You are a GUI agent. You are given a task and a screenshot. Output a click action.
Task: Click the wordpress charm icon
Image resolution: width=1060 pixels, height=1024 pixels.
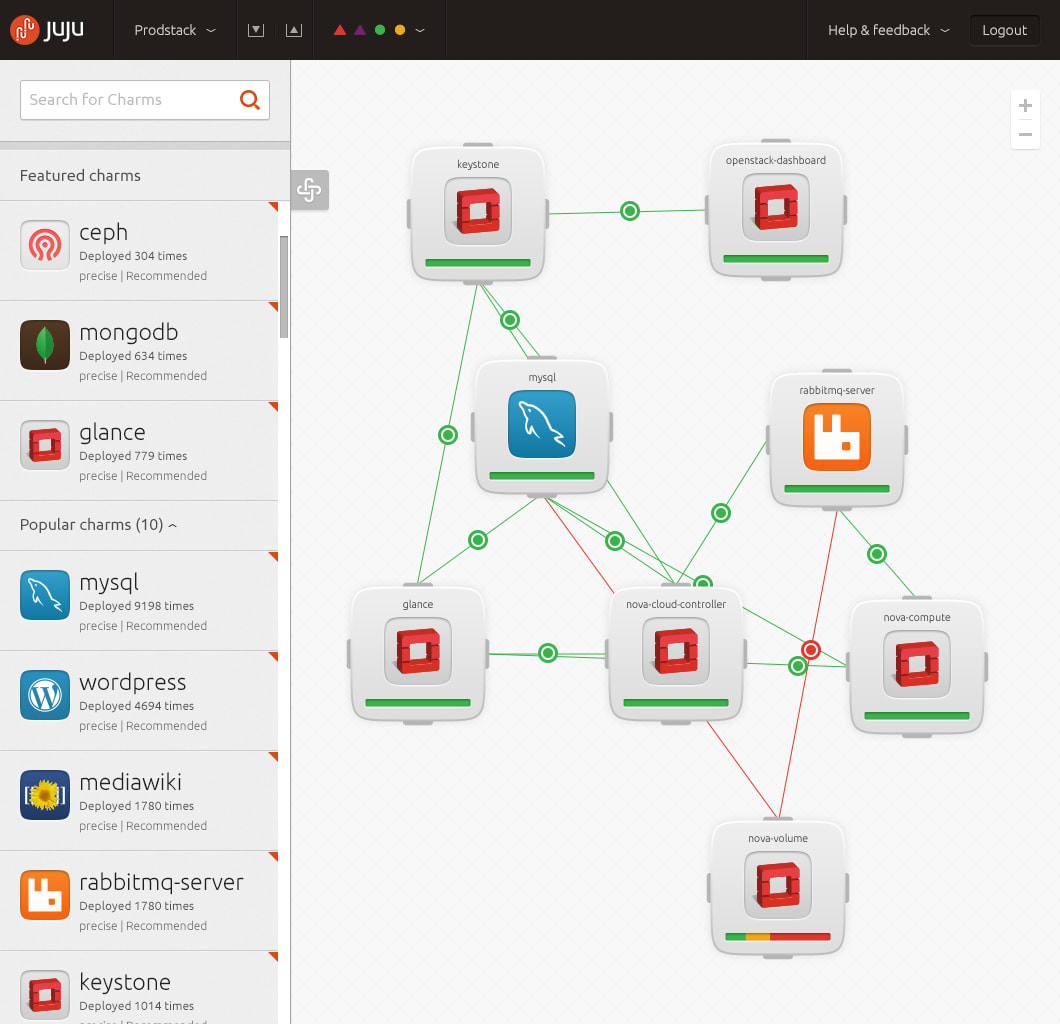(x=45, y=695)
